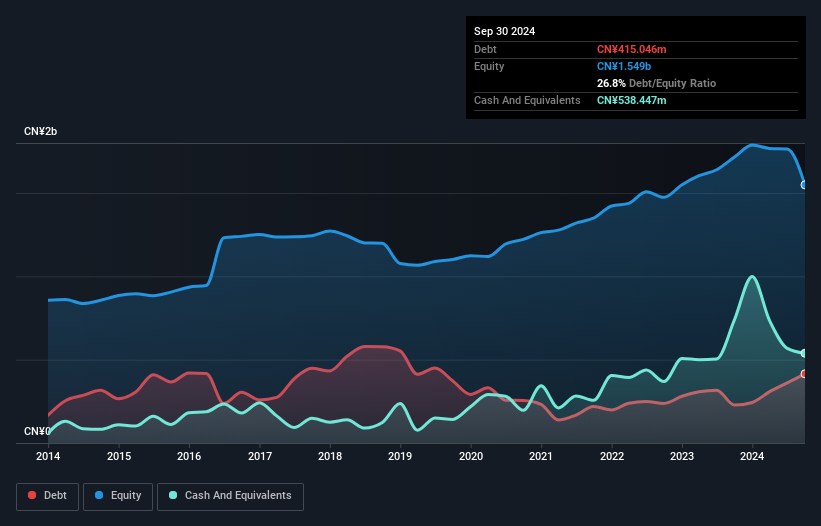The image size is (821, 526).
Task: Click the 2015 x-axis label
Action: tap(119, 456)
